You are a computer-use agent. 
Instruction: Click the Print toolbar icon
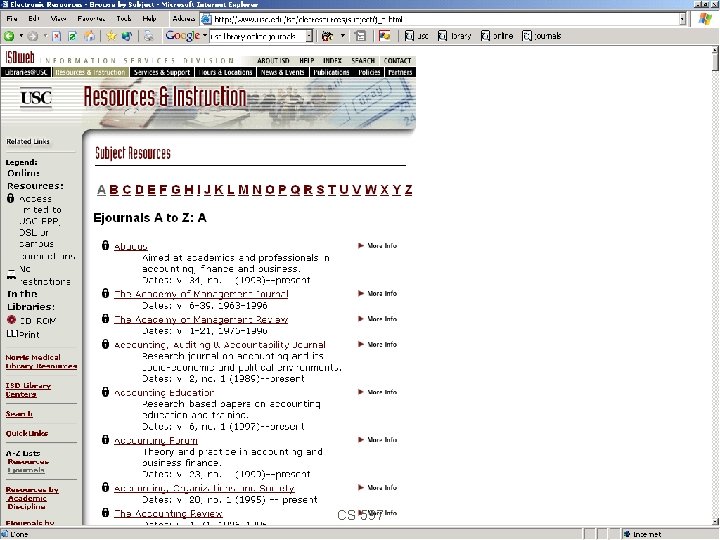pos(148,36)
